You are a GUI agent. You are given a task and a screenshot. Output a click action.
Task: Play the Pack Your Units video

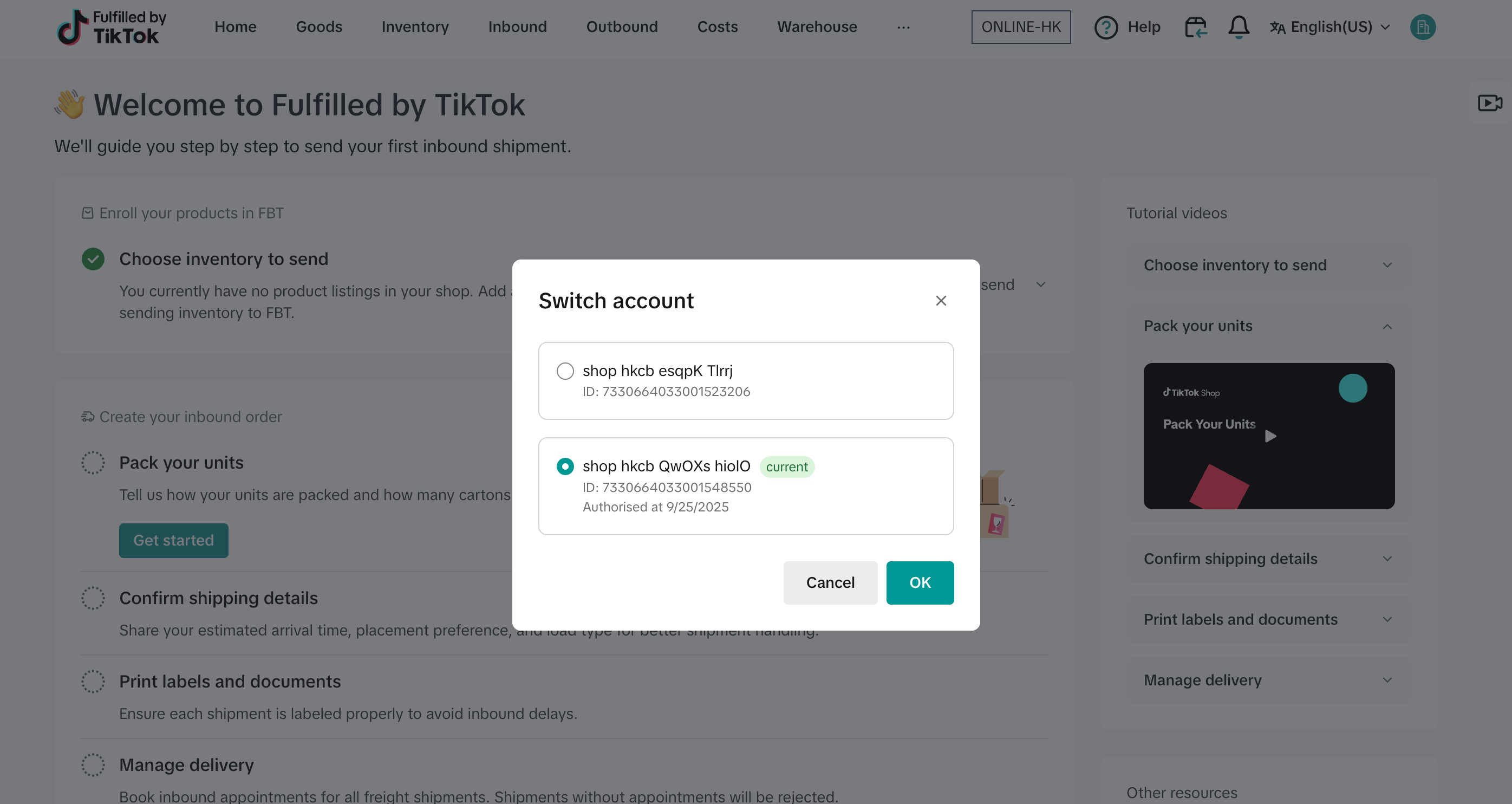pyautogui.click(x=1270, y=436)
